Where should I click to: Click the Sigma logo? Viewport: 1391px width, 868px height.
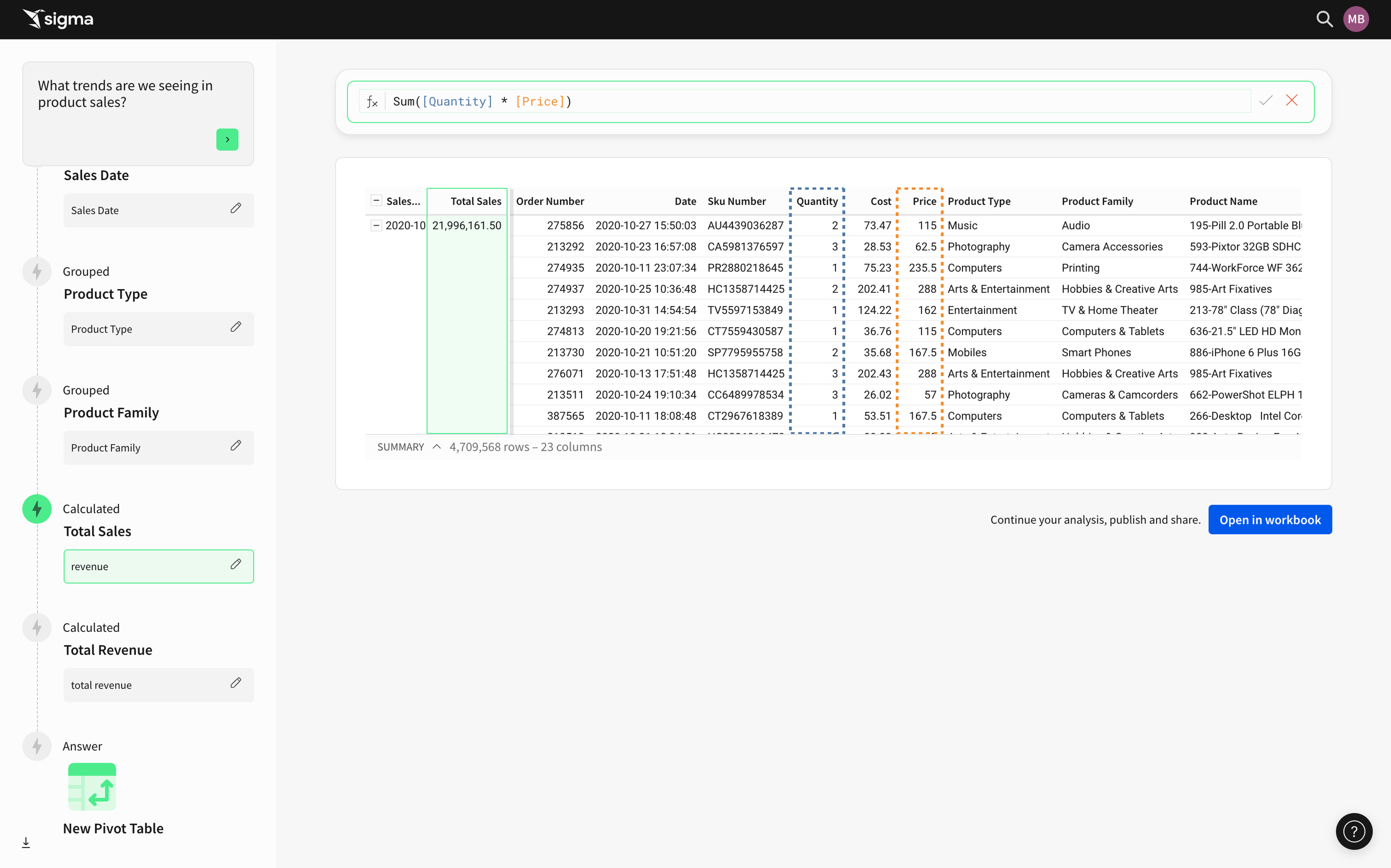(58, 20)
